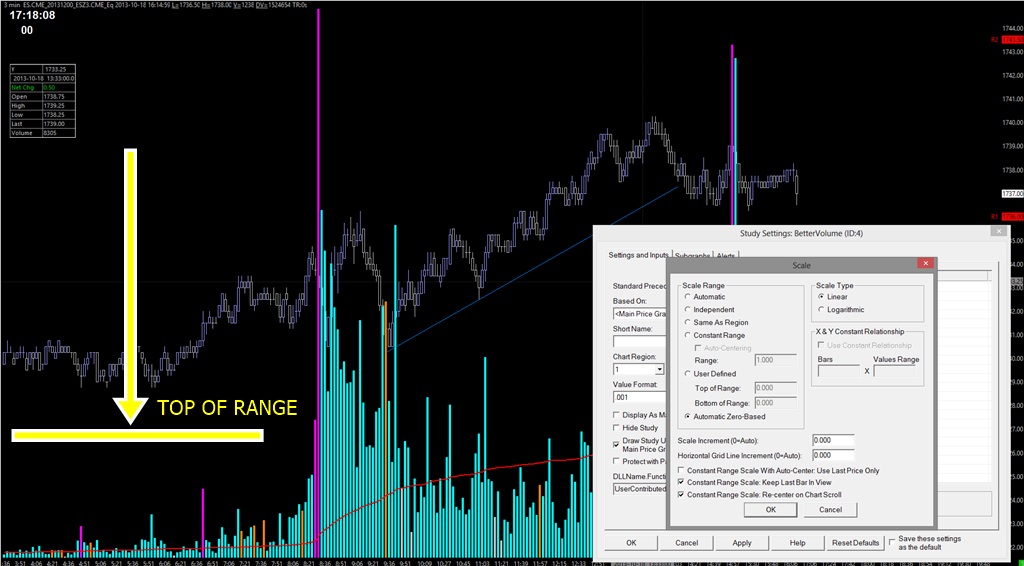Screen dimensions: 1024x566
Task: Confirm the Scale dialog with OK
Action: 771,509
